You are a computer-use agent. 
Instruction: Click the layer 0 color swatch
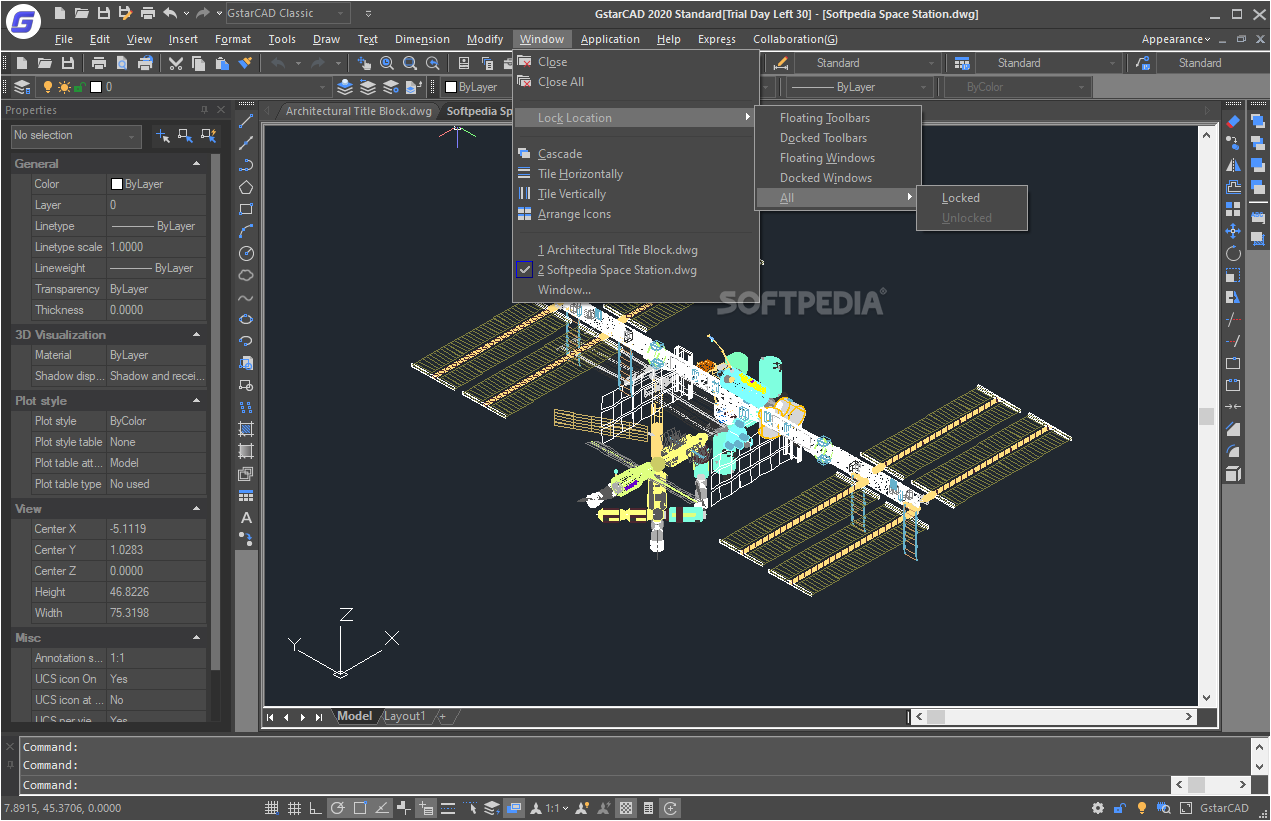click(x=96, y=87)
